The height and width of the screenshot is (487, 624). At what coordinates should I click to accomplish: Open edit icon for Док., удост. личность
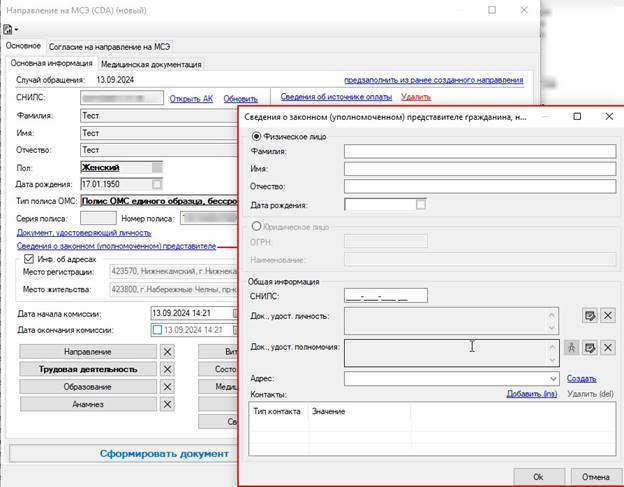point(589,316)
